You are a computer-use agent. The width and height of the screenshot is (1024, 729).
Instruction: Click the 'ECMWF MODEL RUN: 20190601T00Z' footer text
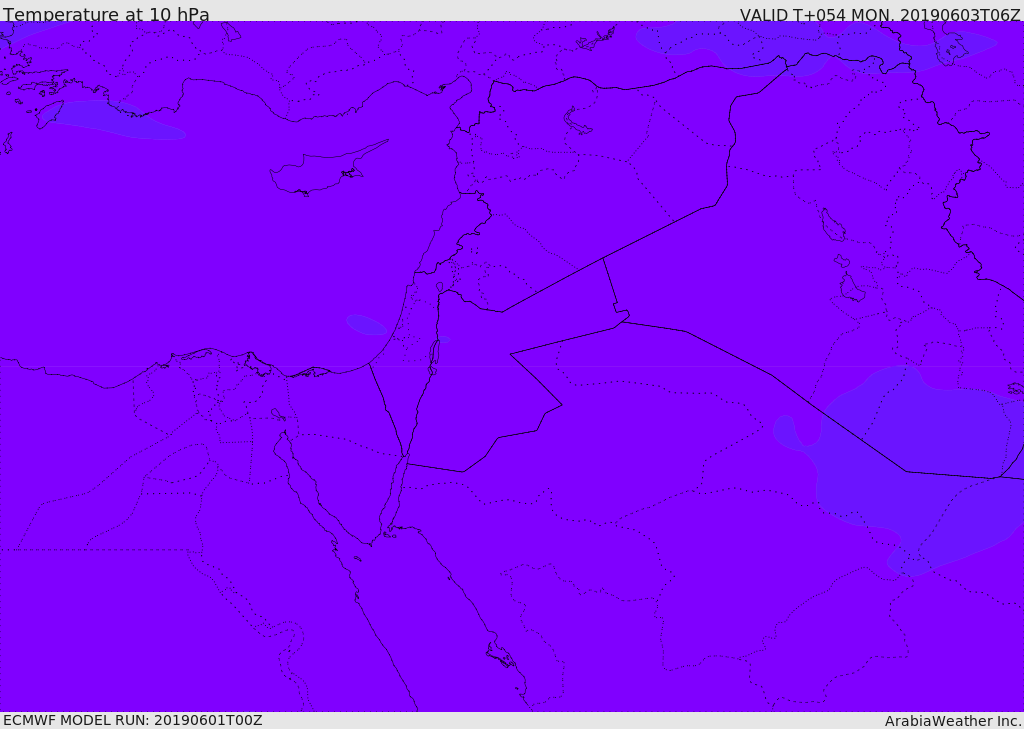click(133, 720)
